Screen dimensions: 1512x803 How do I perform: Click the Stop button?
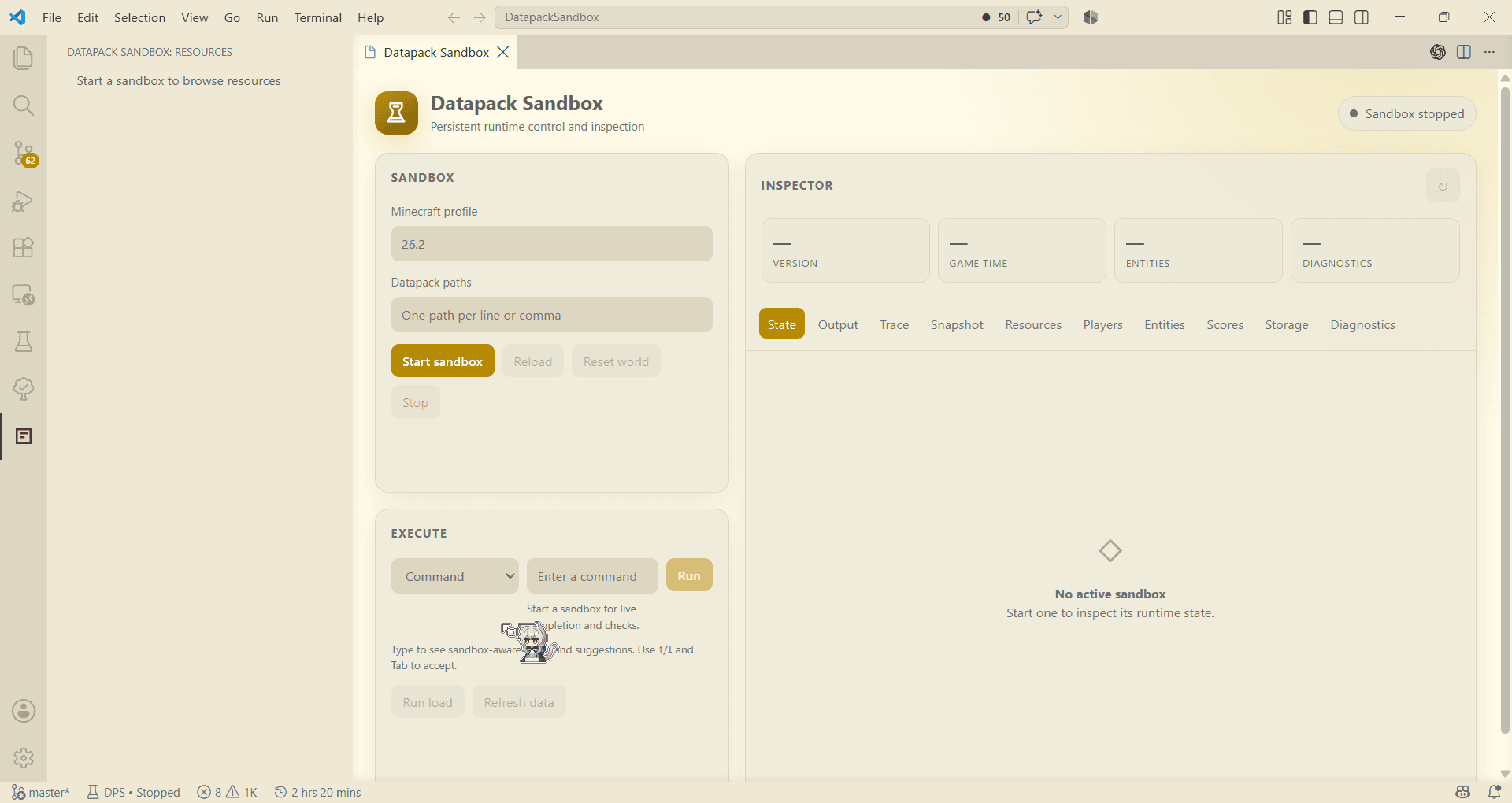pyautogui.click(x=415, y=402)
